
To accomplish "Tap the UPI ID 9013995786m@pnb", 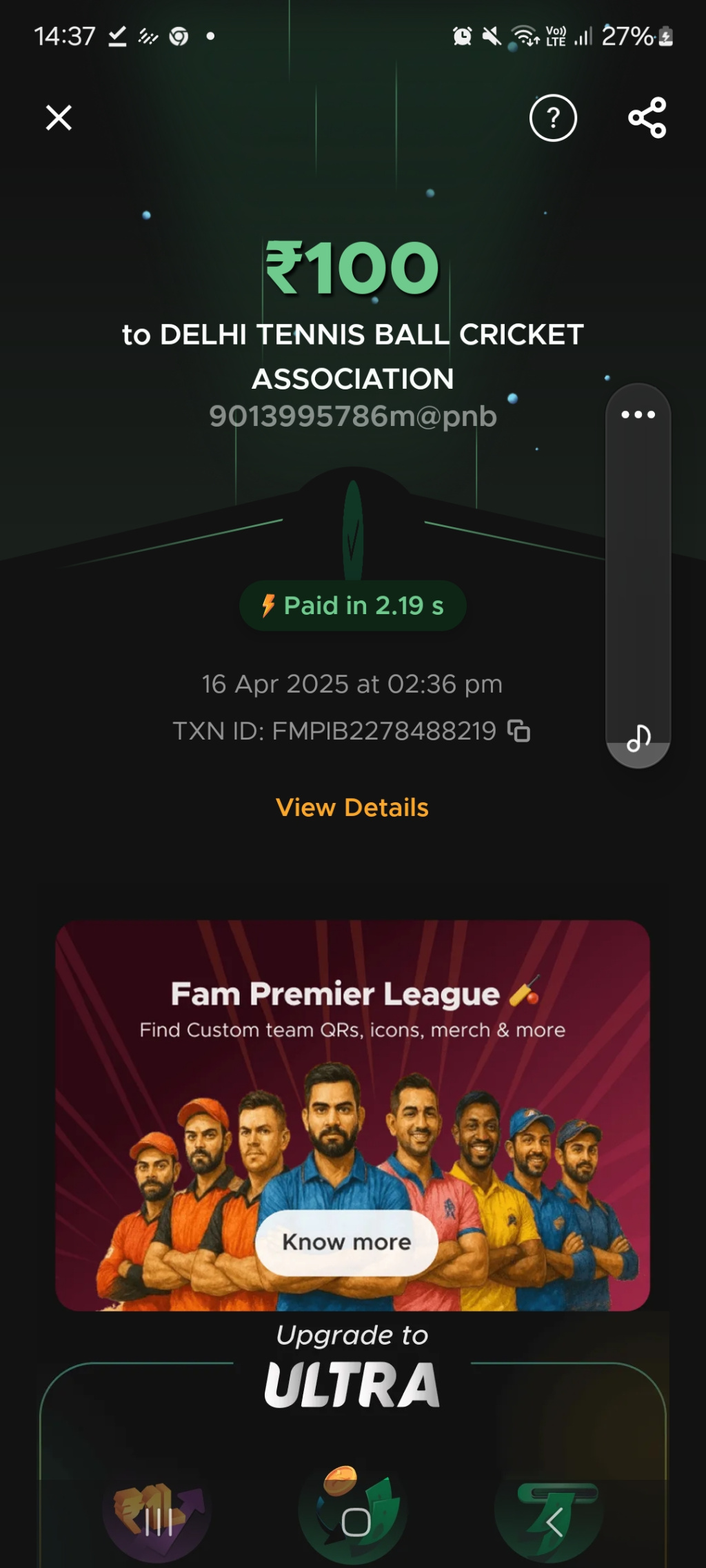I will (x=352, y=416).
